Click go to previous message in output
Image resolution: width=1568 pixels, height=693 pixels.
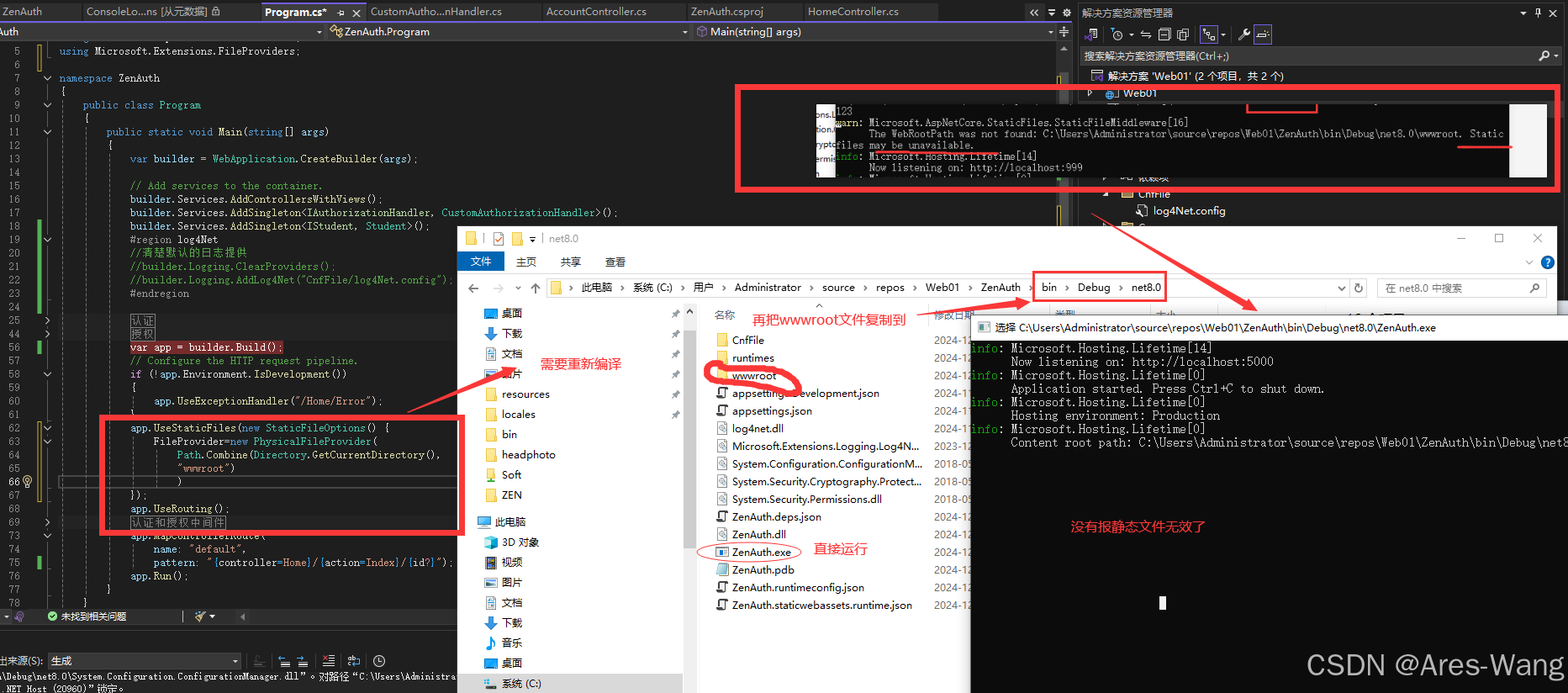click(284, 661)
